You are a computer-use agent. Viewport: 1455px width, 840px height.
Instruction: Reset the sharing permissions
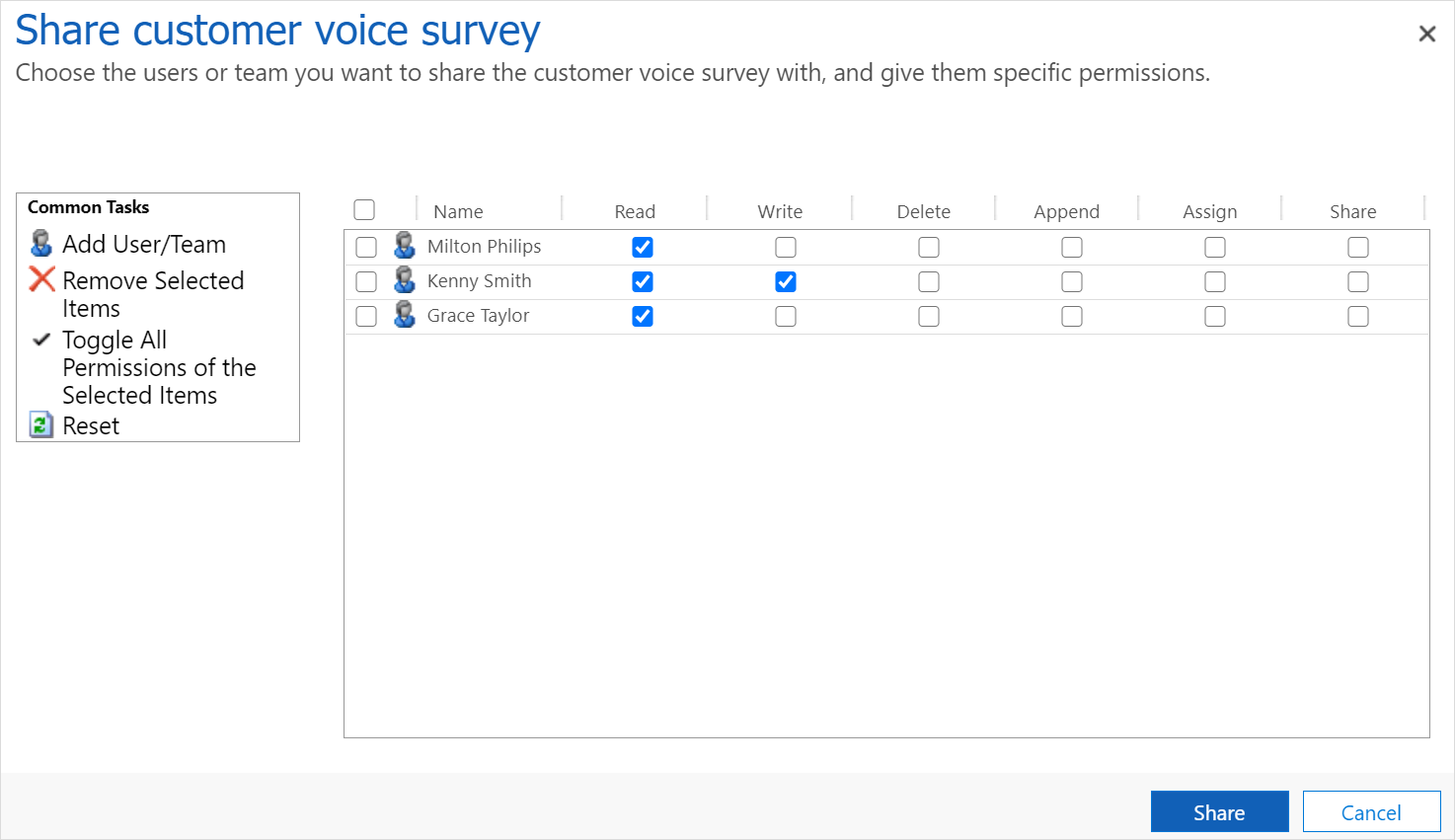tap(91, 425)
